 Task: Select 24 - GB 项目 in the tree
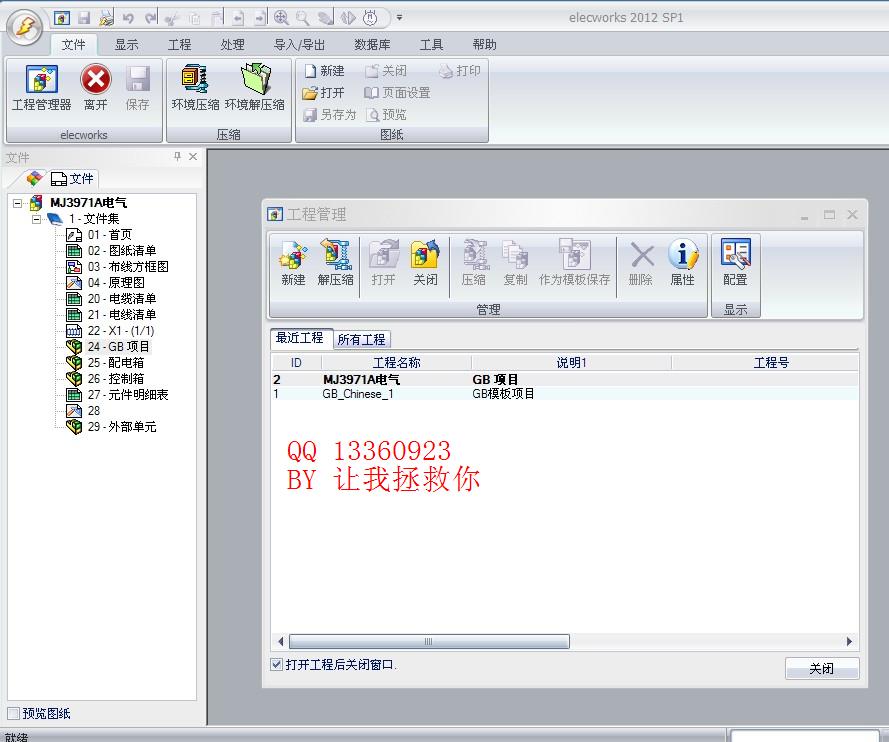tap(108, 346)
